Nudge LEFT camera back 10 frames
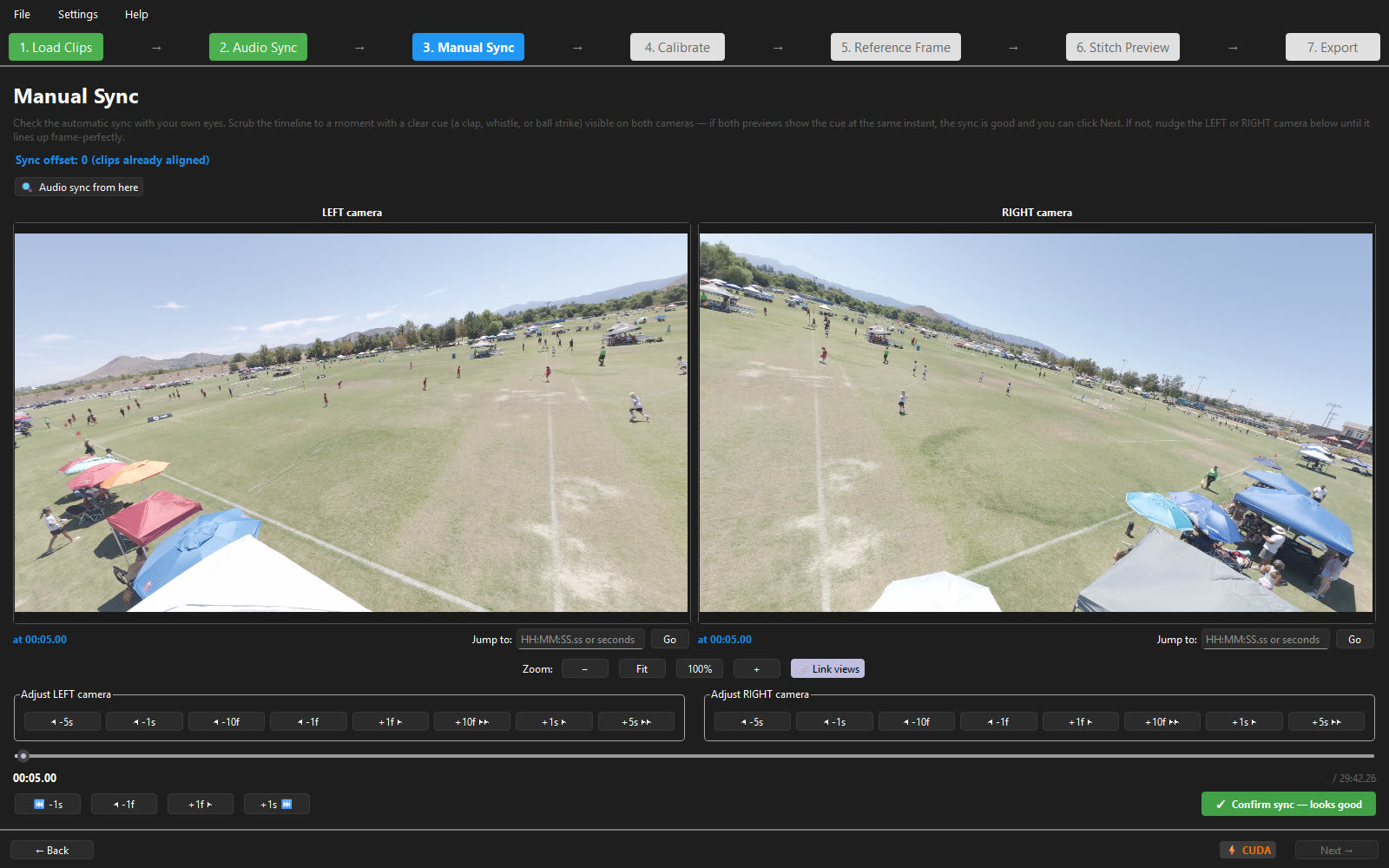This screenshot has height=868, width=1389. 226,721
